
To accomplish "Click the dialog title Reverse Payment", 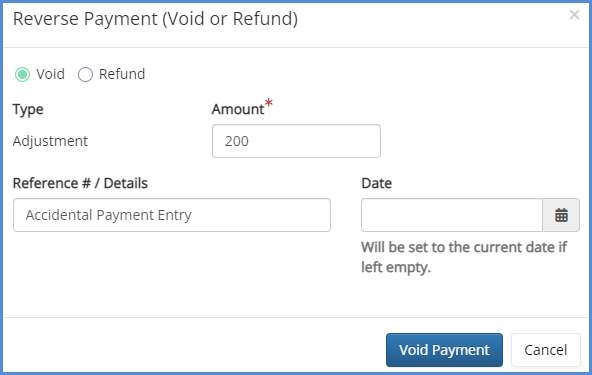I will click(x=155, y=19).
